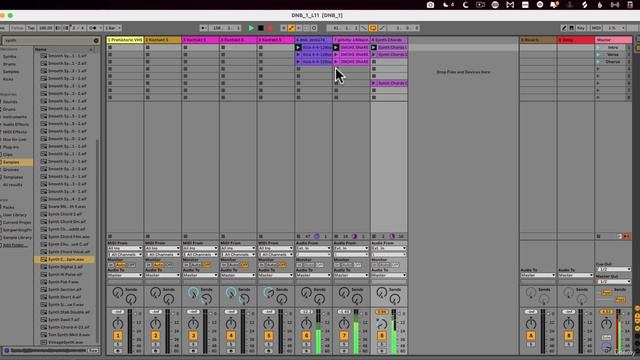Toggle track 8 activator button
Screen dimensions: 640x360
click(x=381, y=336)
